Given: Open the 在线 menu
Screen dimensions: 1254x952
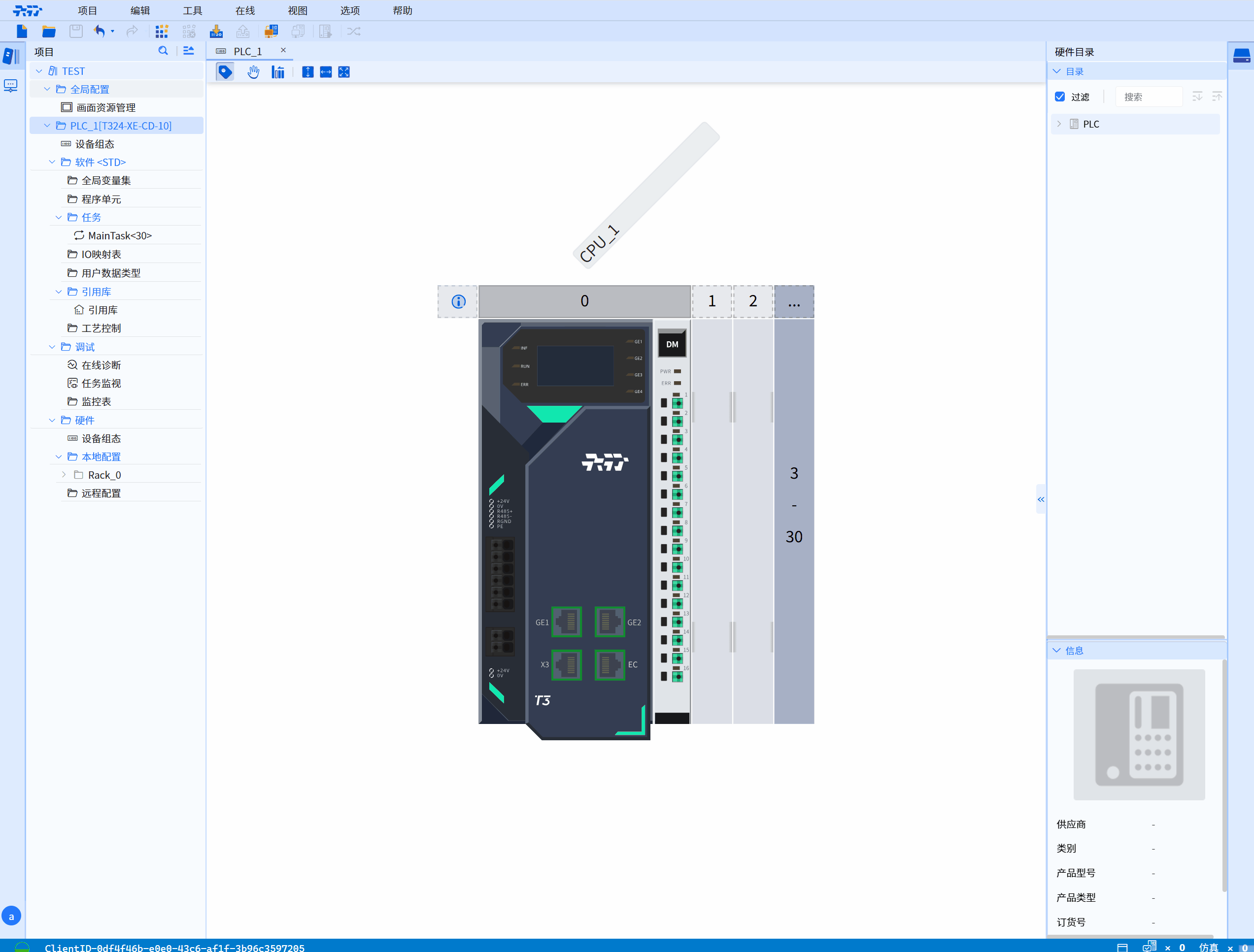Looking at the screenshot, I should click(245, 10).
